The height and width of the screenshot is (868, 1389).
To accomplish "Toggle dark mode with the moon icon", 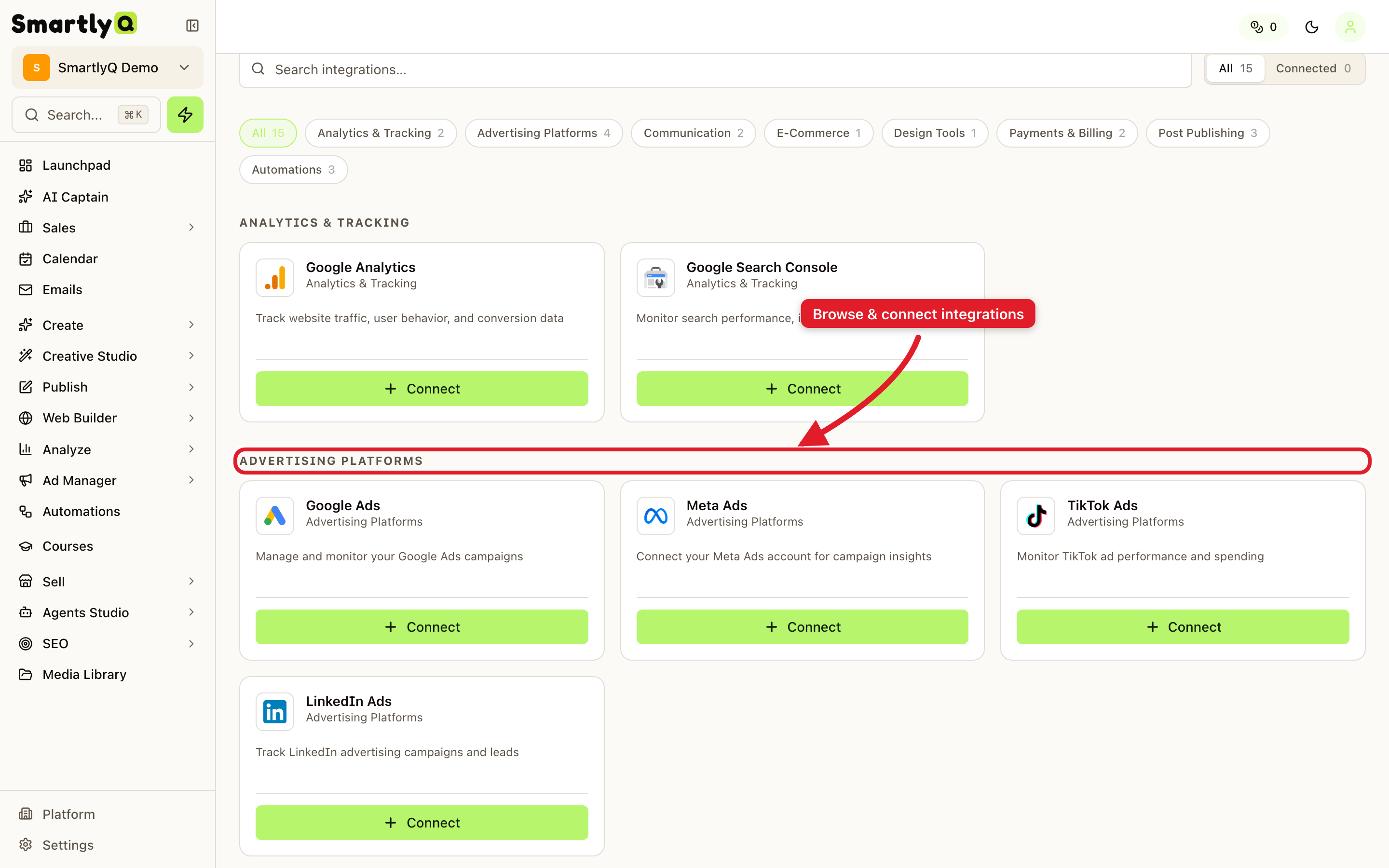I will click(x=1311, y=27).
